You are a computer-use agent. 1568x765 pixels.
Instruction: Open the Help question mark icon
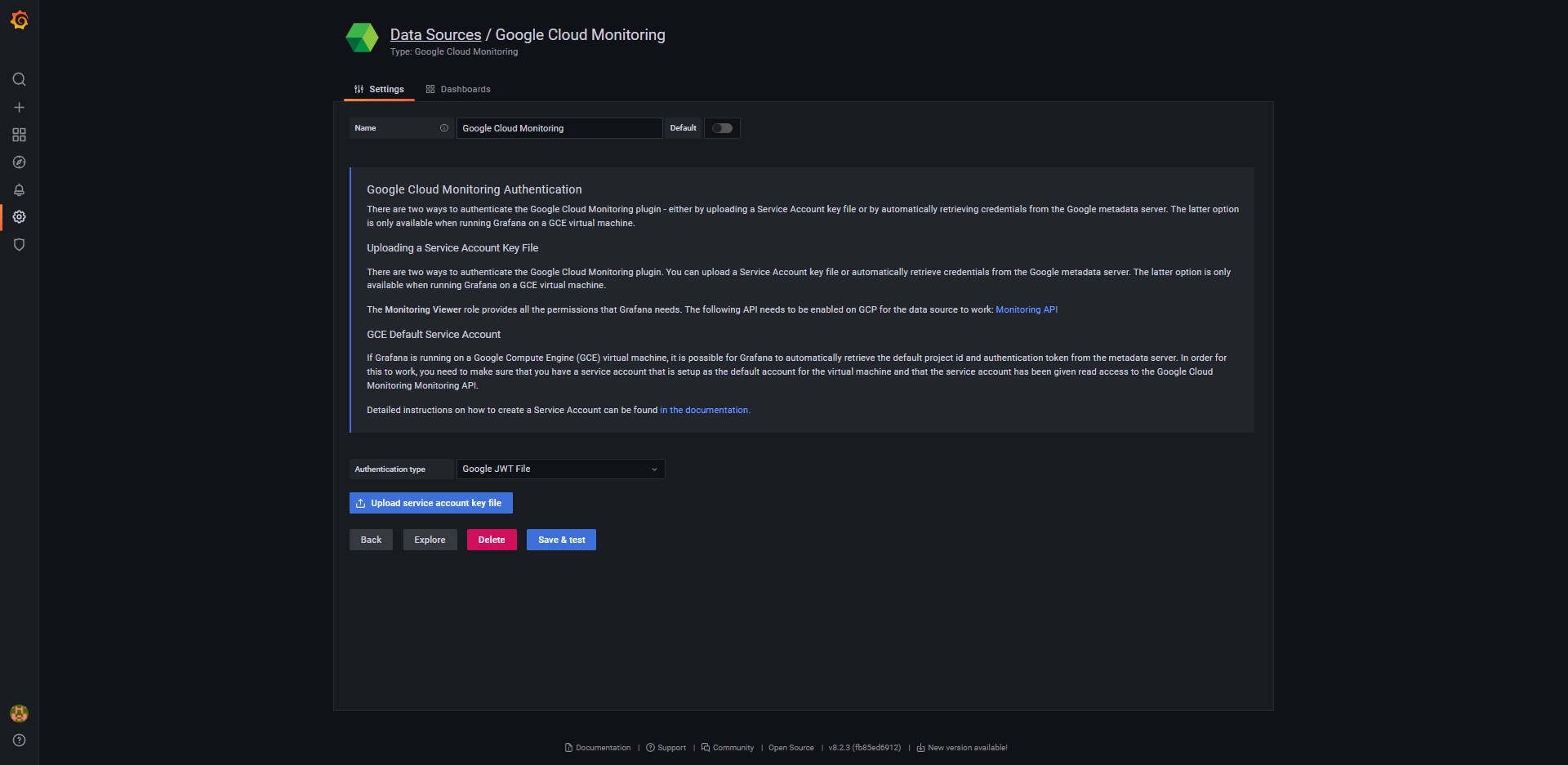pos(20,741)
